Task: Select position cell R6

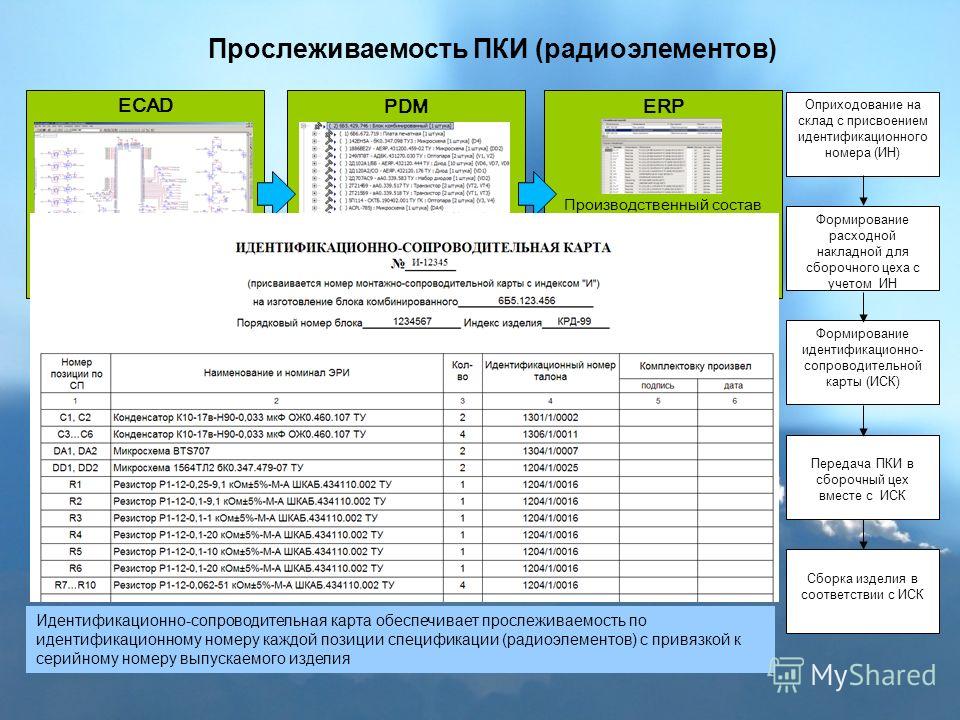Action: pos(75,568)
